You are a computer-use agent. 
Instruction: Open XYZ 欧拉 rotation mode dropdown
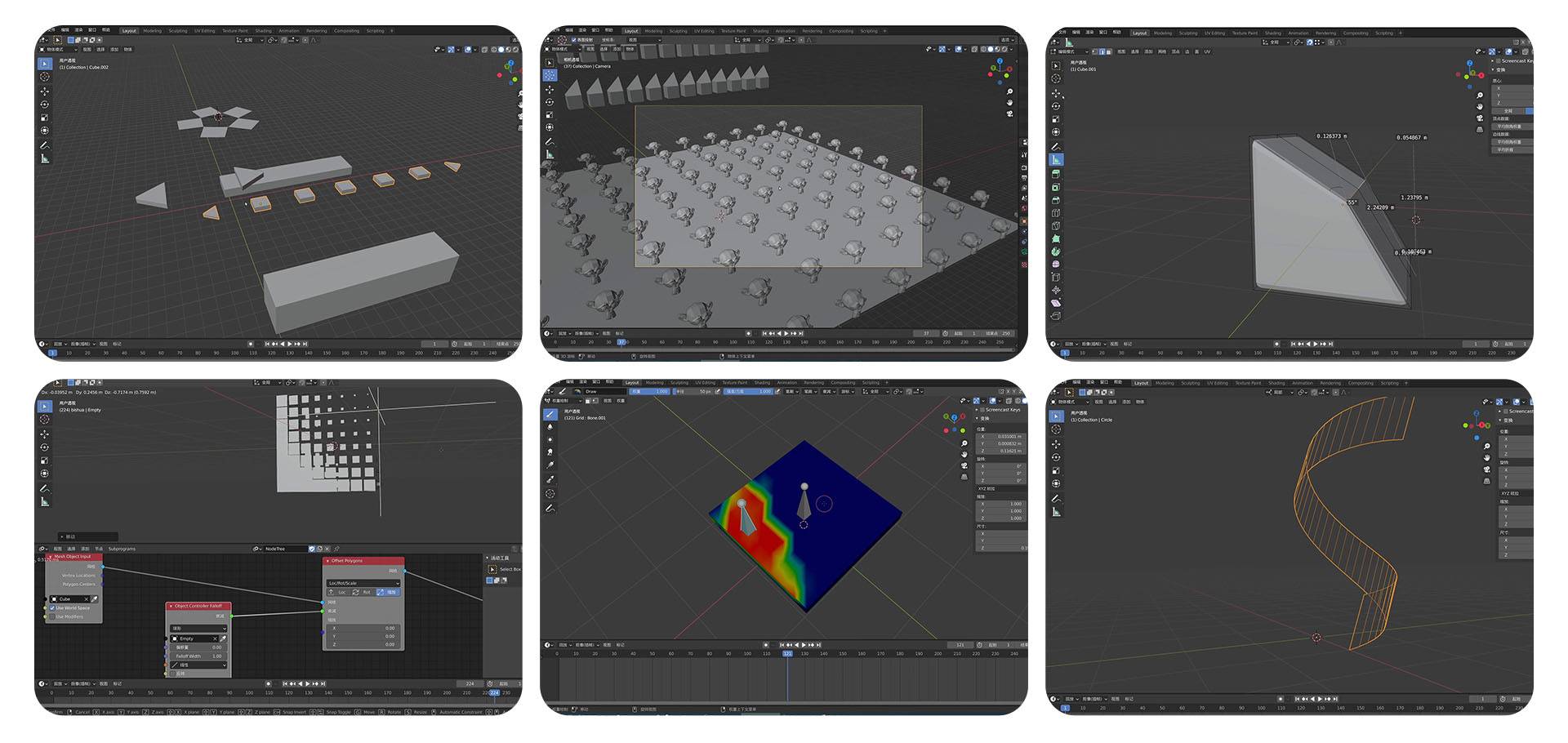tap(1002, 488)
